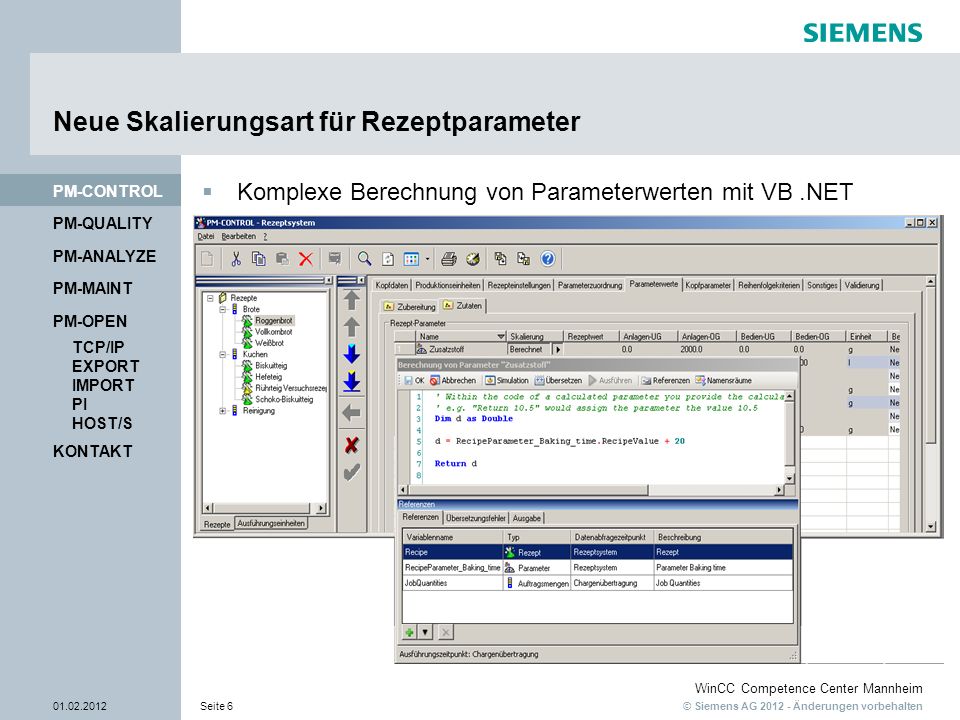Click the code editor horizontal scrollbar
This screenshot has height=720, width=960.
click(x=591, y=490)
